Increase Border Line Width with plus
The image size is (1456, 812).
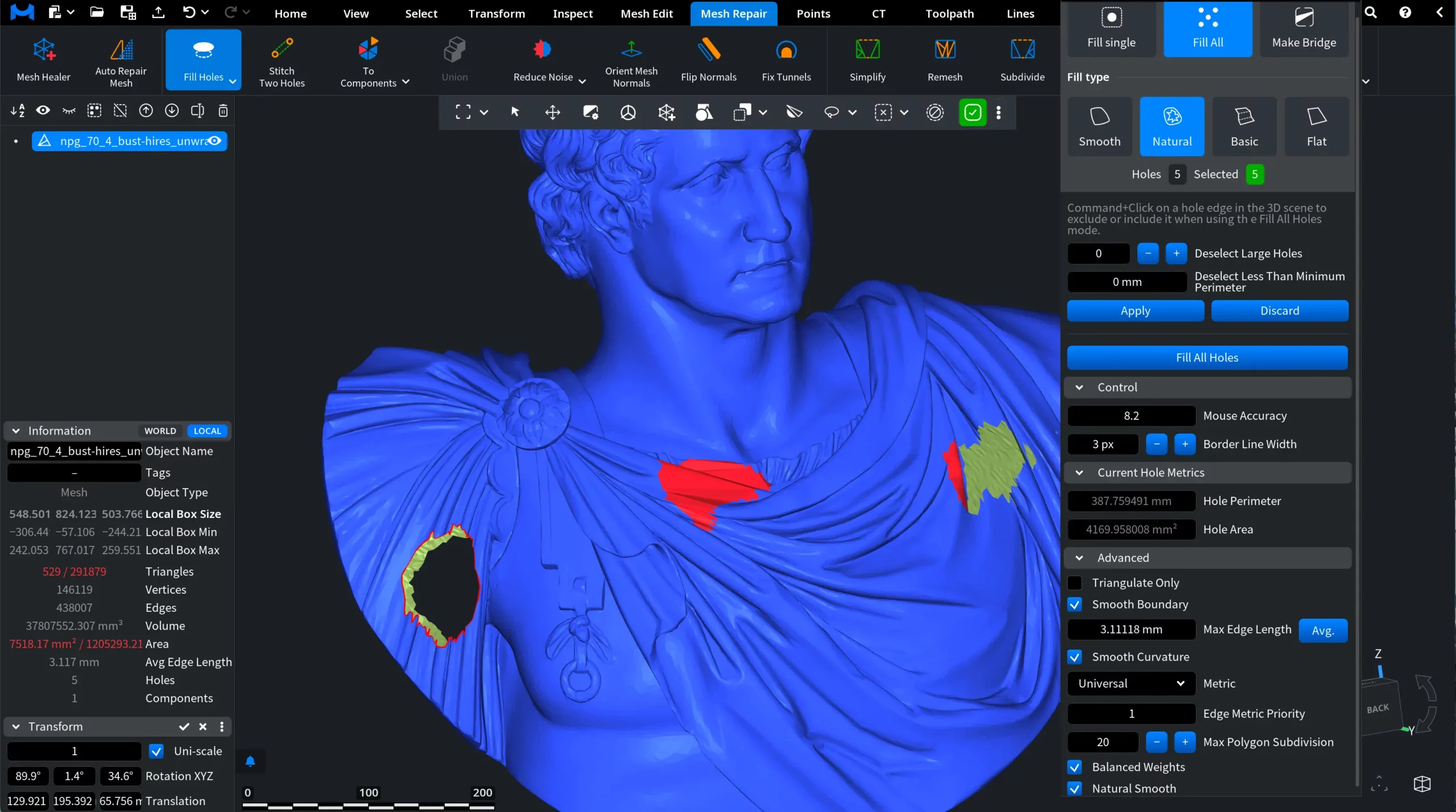click(1185, 444)
